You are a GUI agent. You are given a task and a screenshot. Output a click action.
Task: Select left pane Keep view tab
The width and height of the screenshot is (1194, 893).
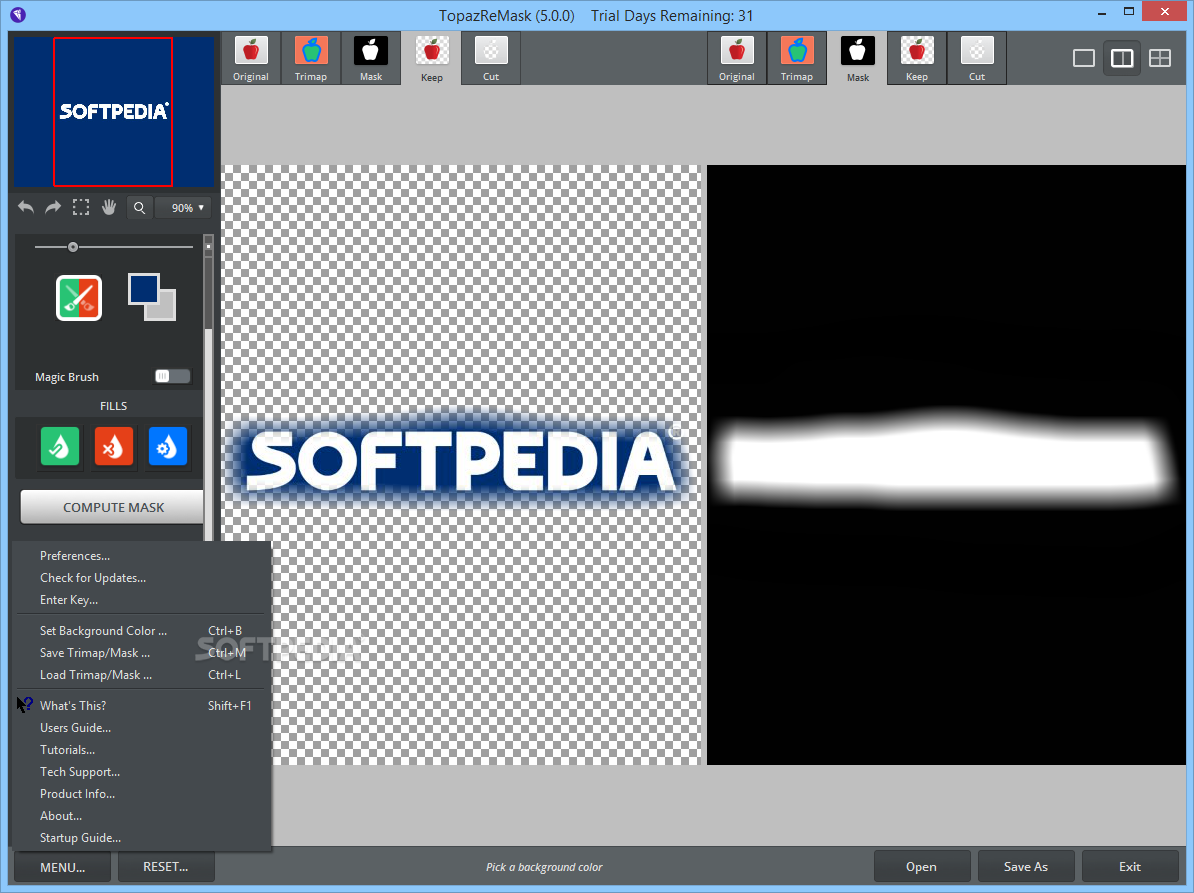[x=431, y=59]
